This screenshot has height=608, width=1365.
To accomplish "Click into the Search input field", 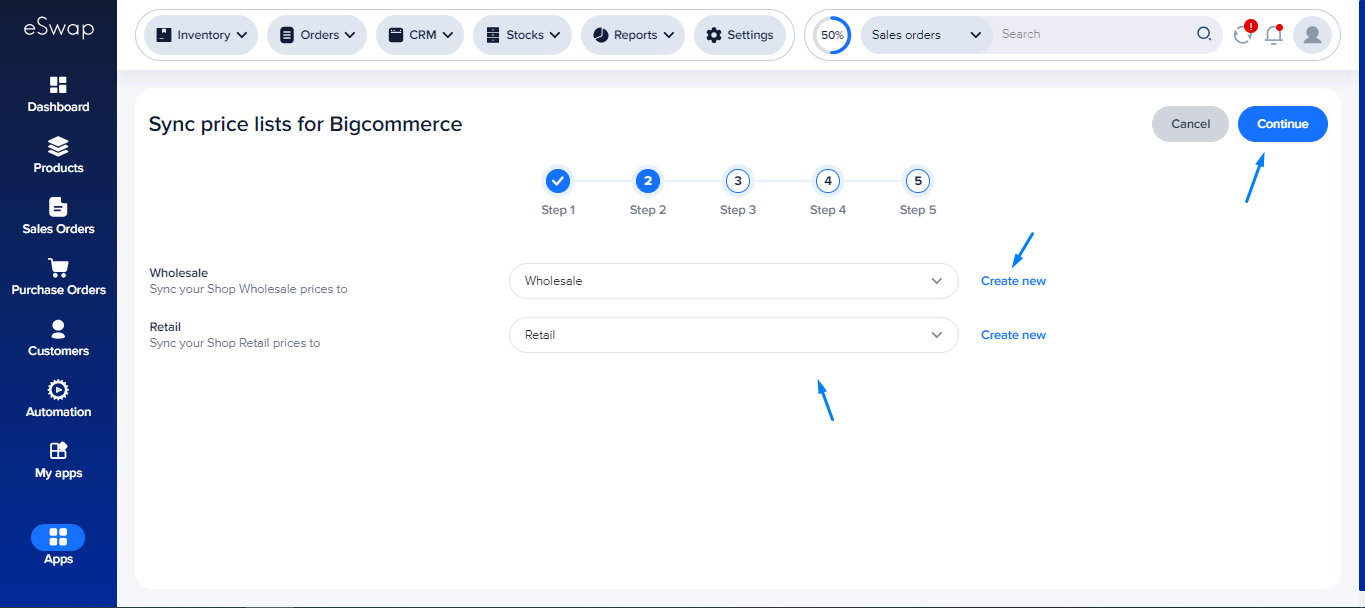I will click(x=1095, y=34).
